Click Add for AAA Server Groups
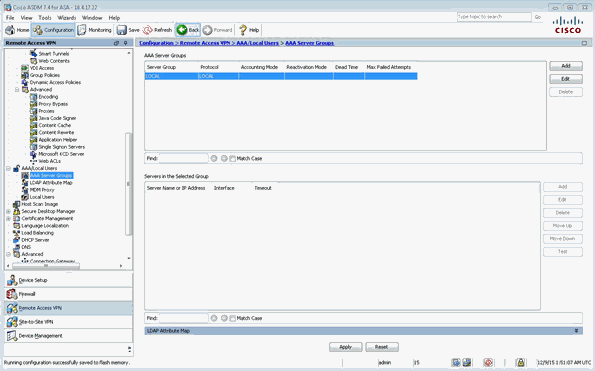 (x=566, y=66)
